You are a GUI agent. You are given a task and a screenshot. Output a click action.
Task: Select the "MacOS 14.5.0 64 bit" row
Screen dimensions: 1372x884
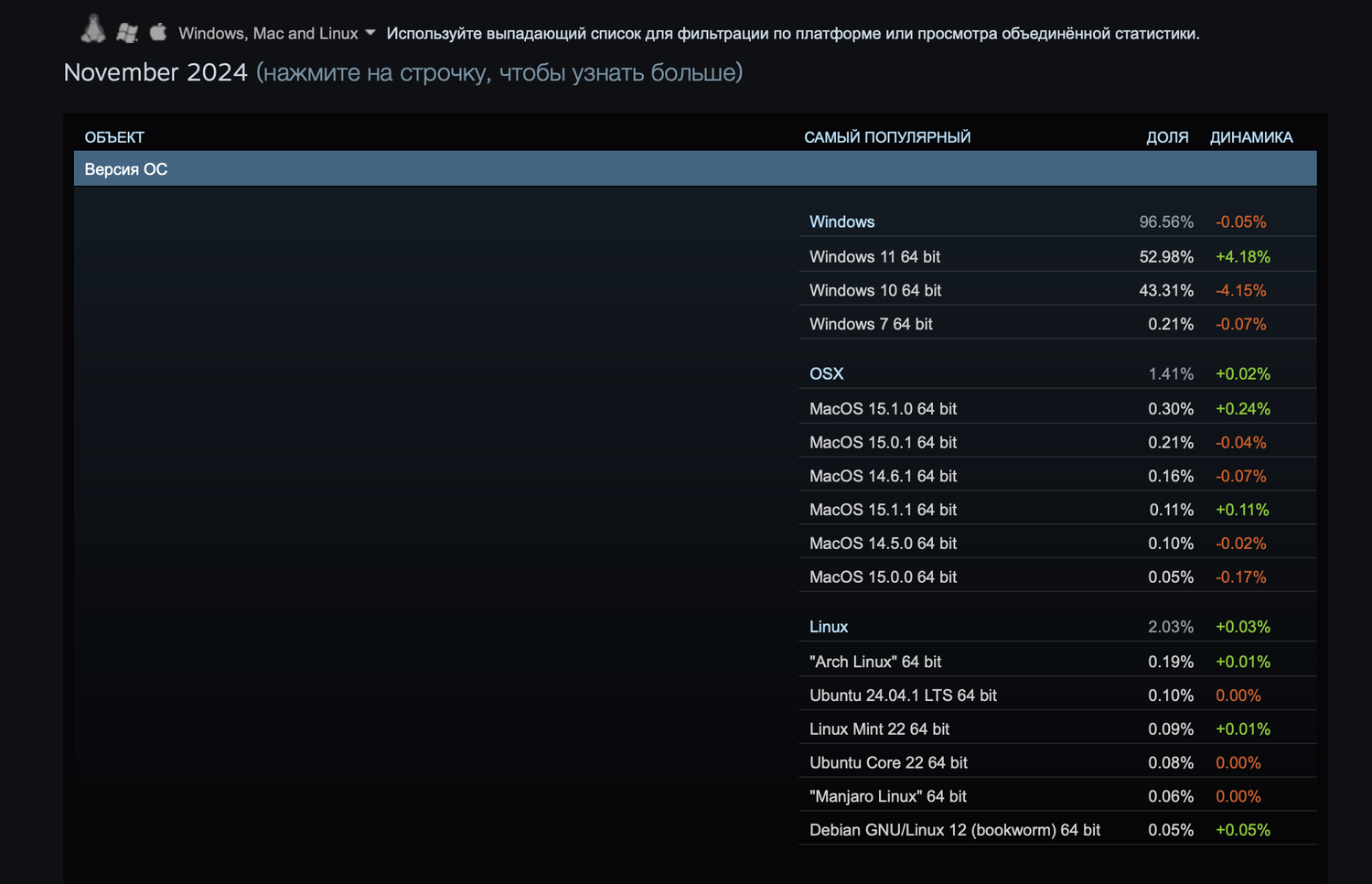[x=1058, y=544]
